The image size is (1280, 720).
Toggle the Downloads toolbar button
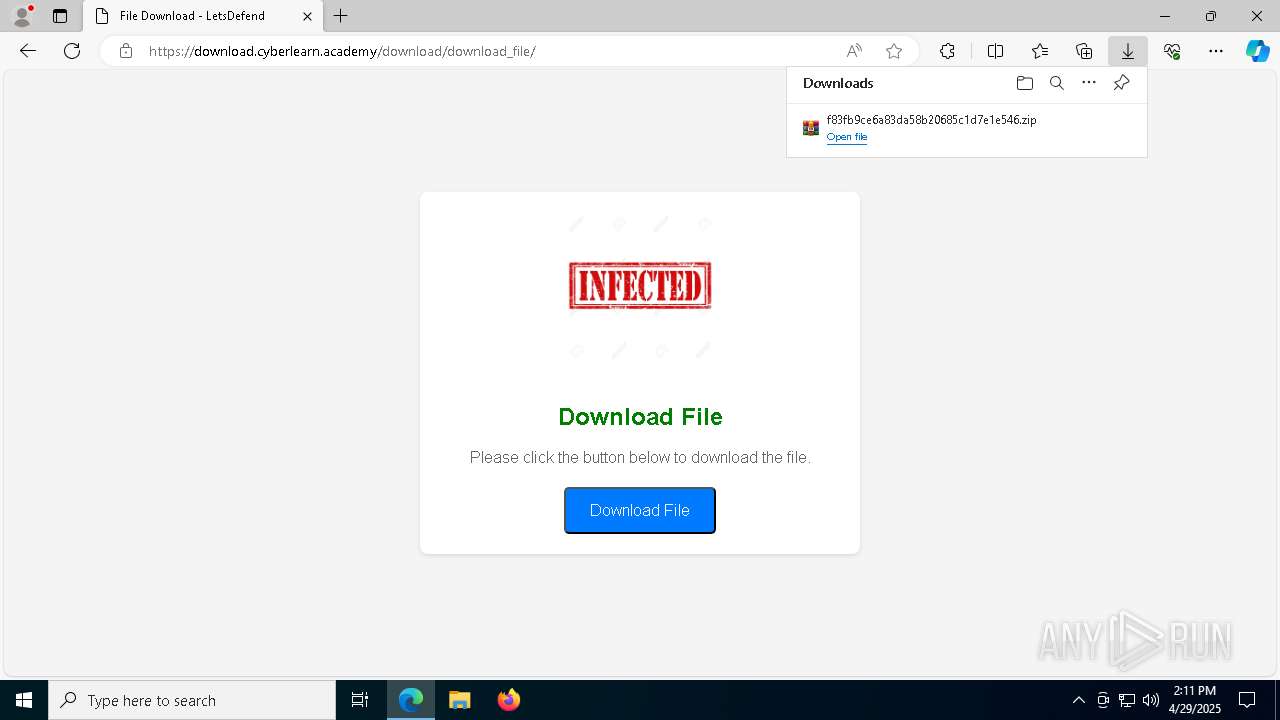[x=1128, y=51]
